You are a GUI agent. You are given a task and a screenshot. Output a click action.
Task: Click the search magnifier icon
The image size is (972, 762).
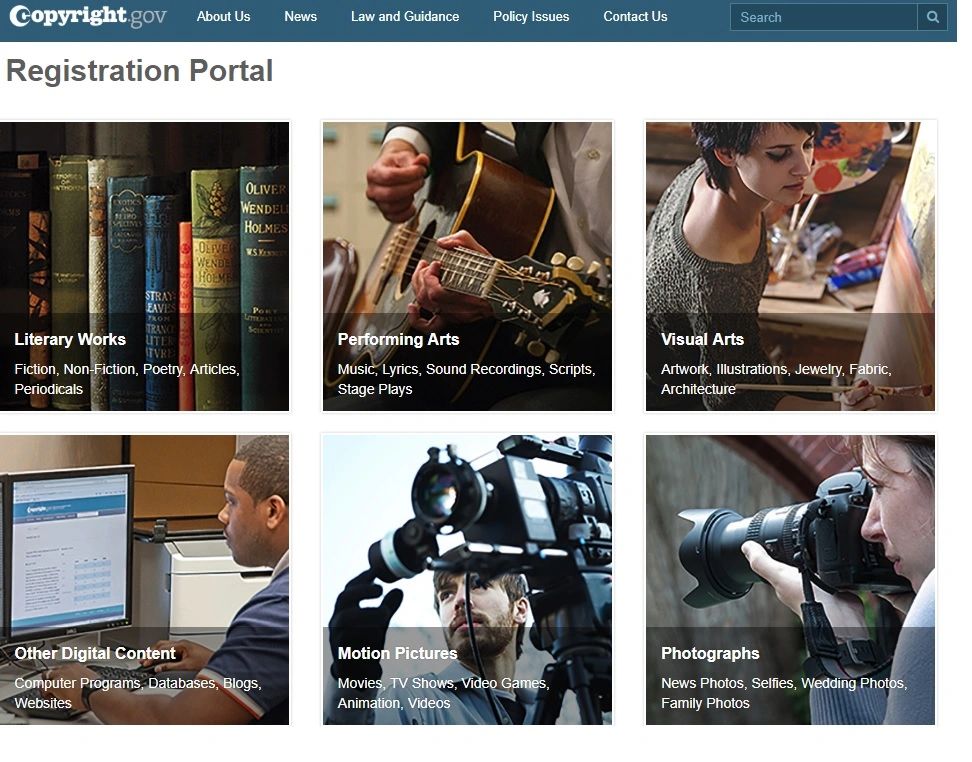click(932, 17)
